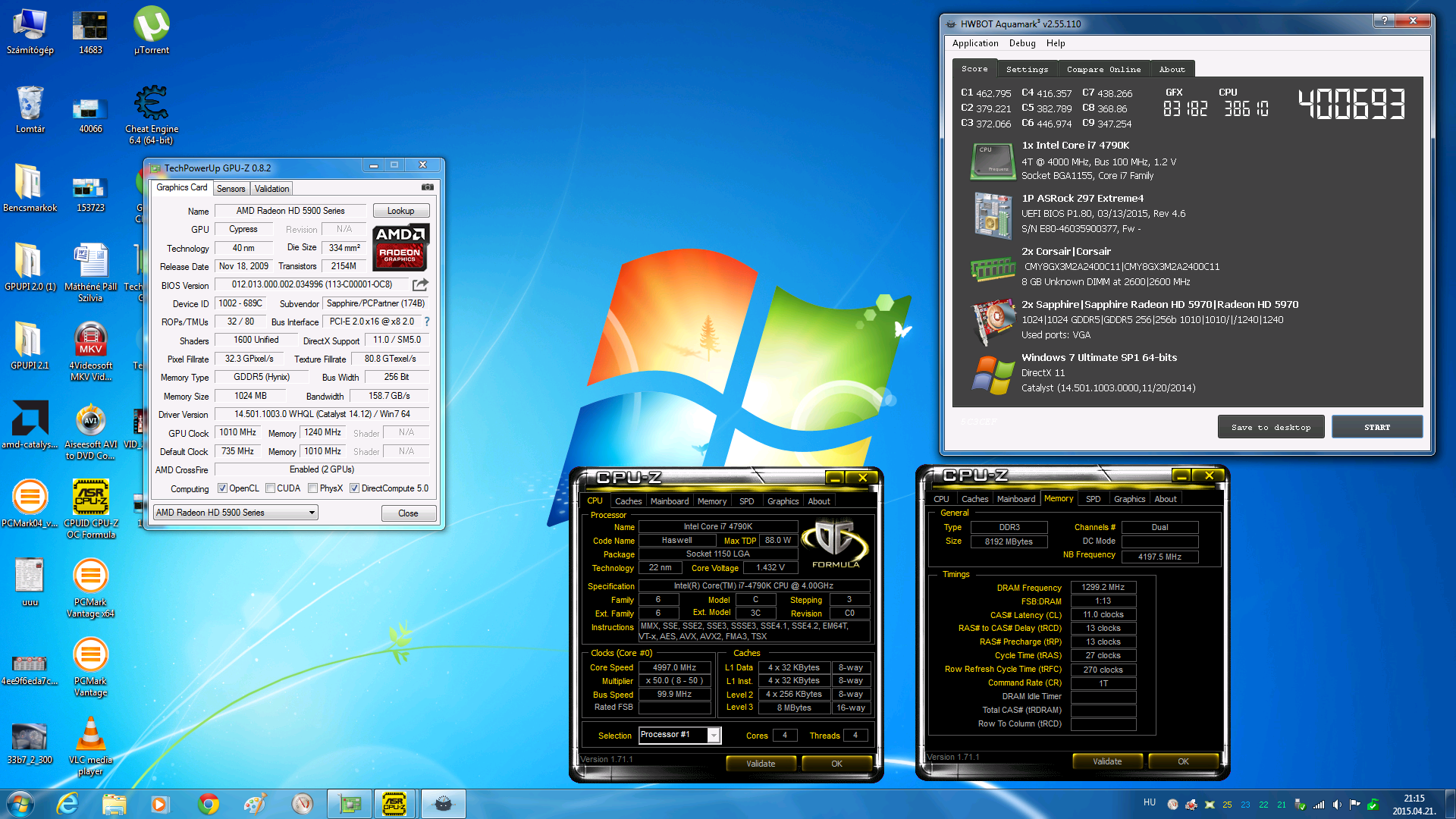This screenshot has height=819, width=1456.
Task: Open the Aquamark Application menu
Action: tap(975, 43)
